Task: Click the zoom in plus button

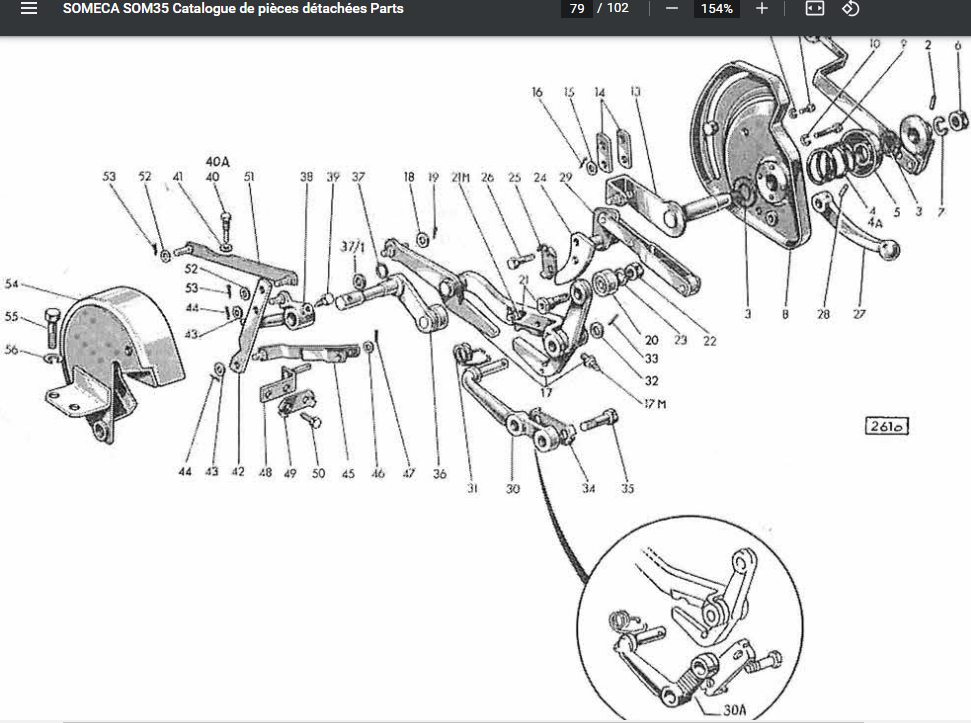Action: click(762, 9)
